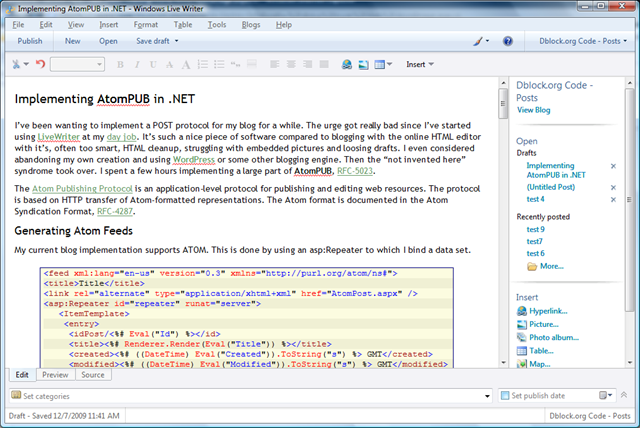The height and width of the screenshot is (428, 640).
Task: Open the Table menu
Action: (x=183, y=25)
